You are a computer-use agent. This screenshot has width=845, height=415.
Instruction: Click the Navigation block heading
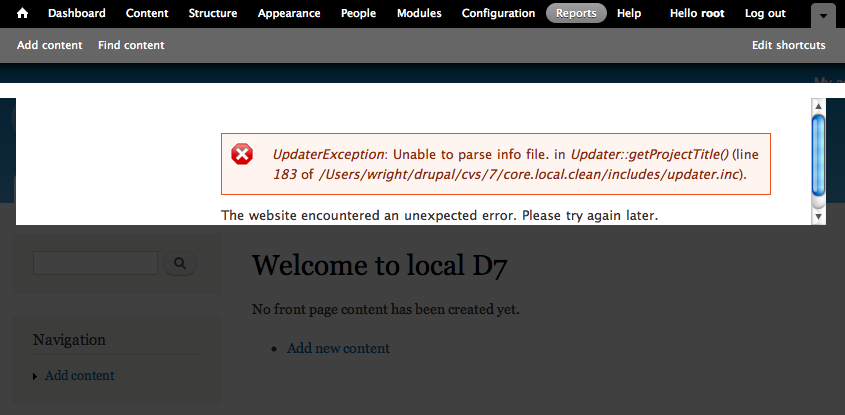70,340
